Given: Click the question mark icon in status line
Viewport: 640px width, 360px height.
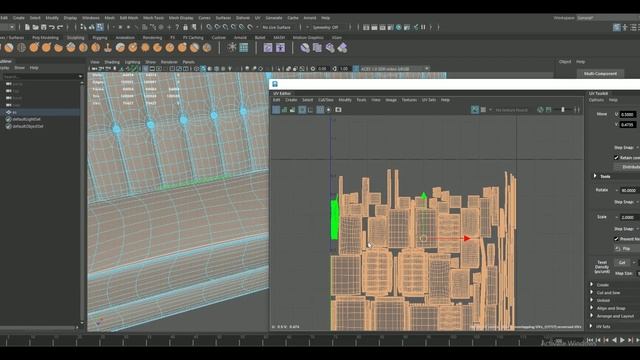Looking at the screenshot, I should pyautogui.click(x=177, y=27).
